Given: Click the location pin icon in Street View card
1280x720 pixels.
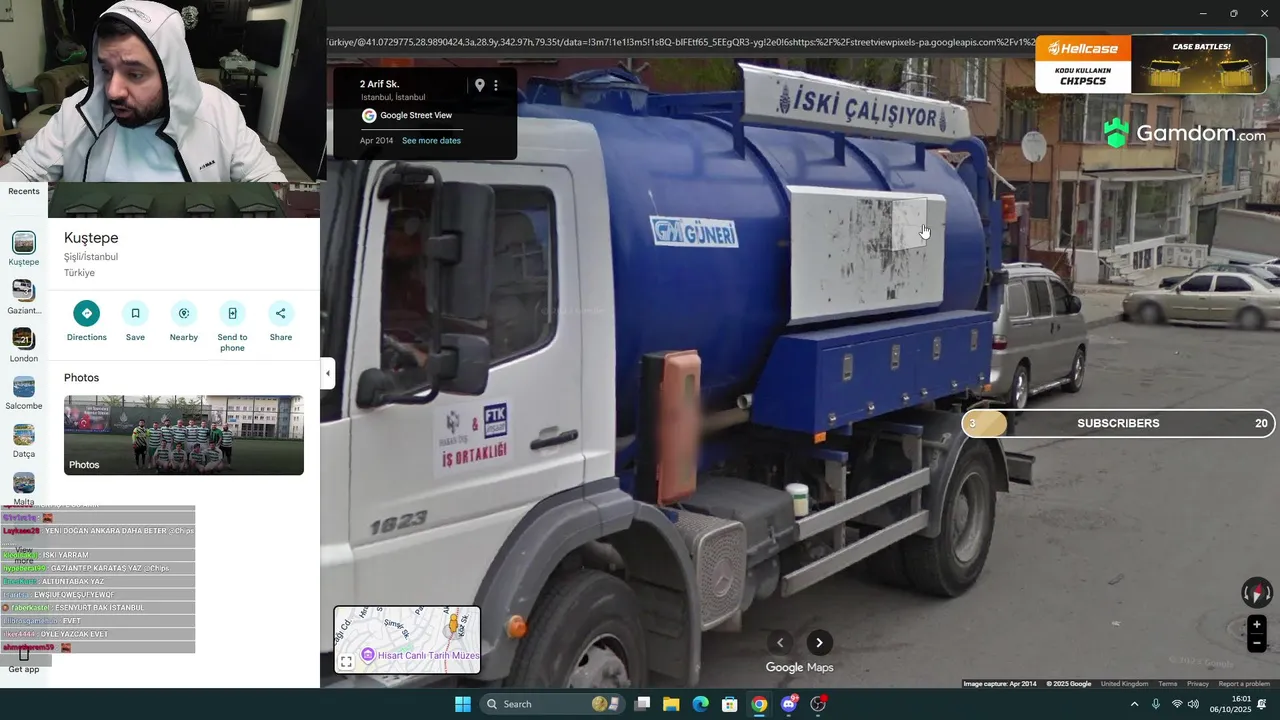Looking at the screenshot, I should click(x=479, y=85).
